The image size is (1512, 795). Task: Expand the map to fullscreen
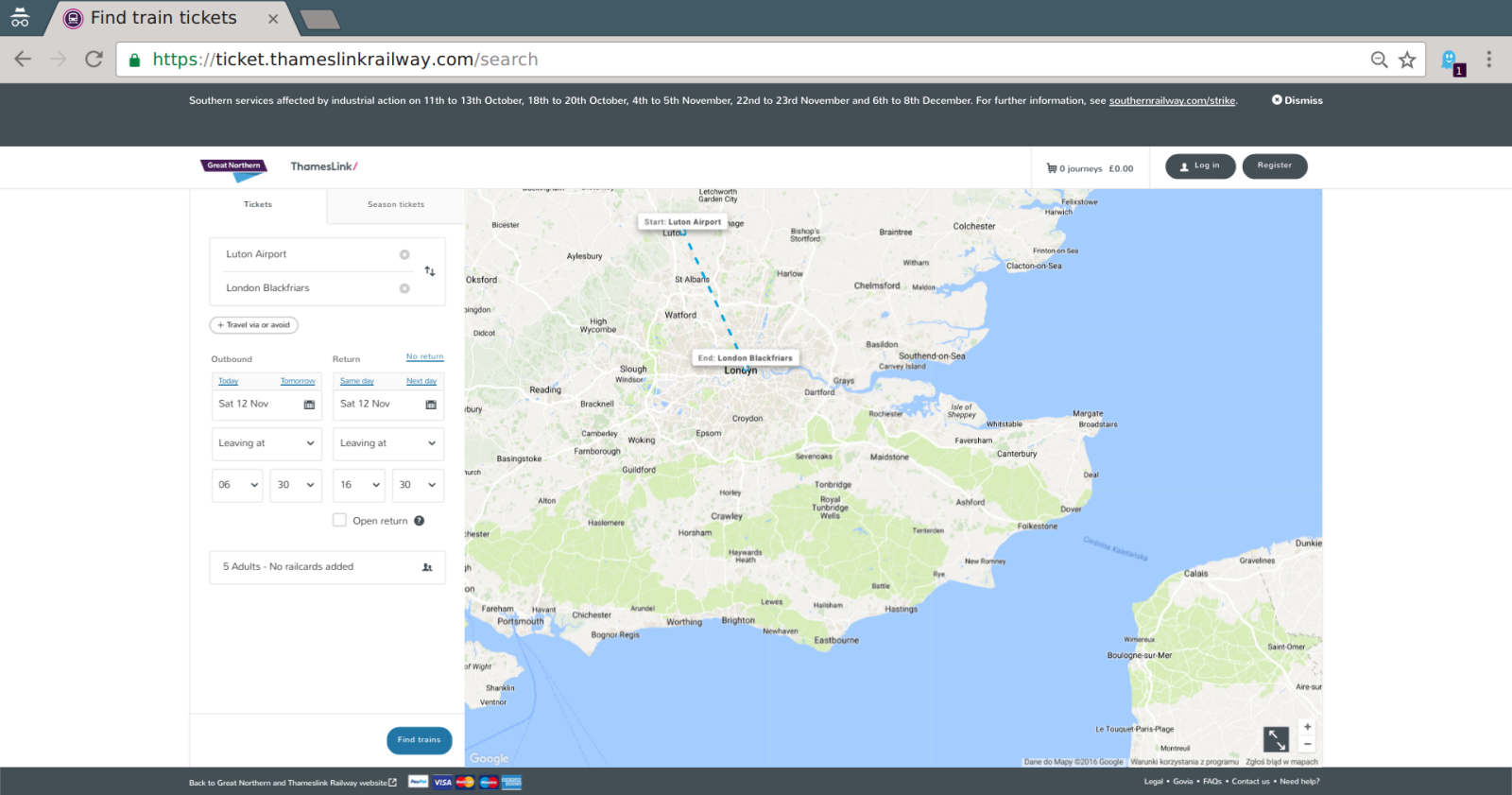[x=1276, y=739]
